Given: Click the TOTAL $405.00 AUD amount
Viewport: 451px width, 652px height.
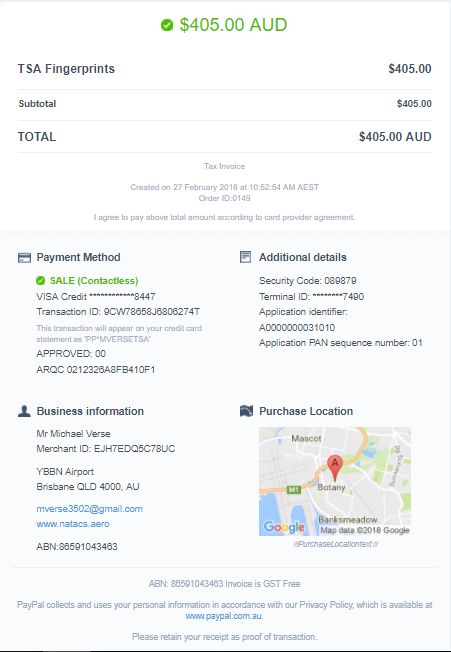Looking at the screenshot, I should point(395,137).
